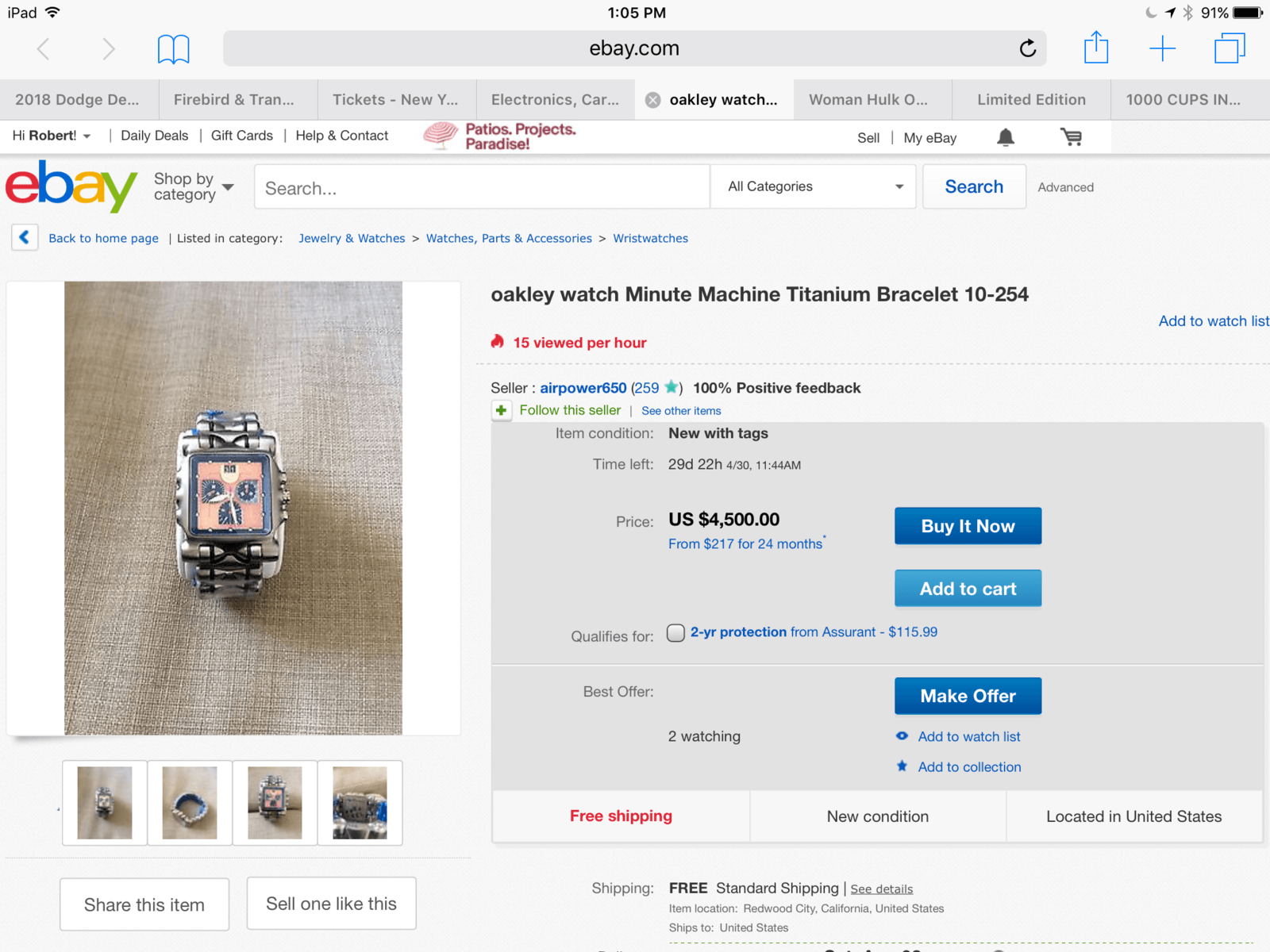Open eBay notifications bell

tap(1006, 137)
